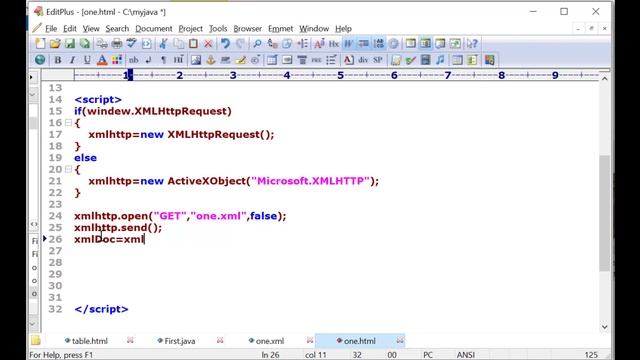Open the color palette grid icon
Viewport: 640px width, 360px height.
(117, 60)
